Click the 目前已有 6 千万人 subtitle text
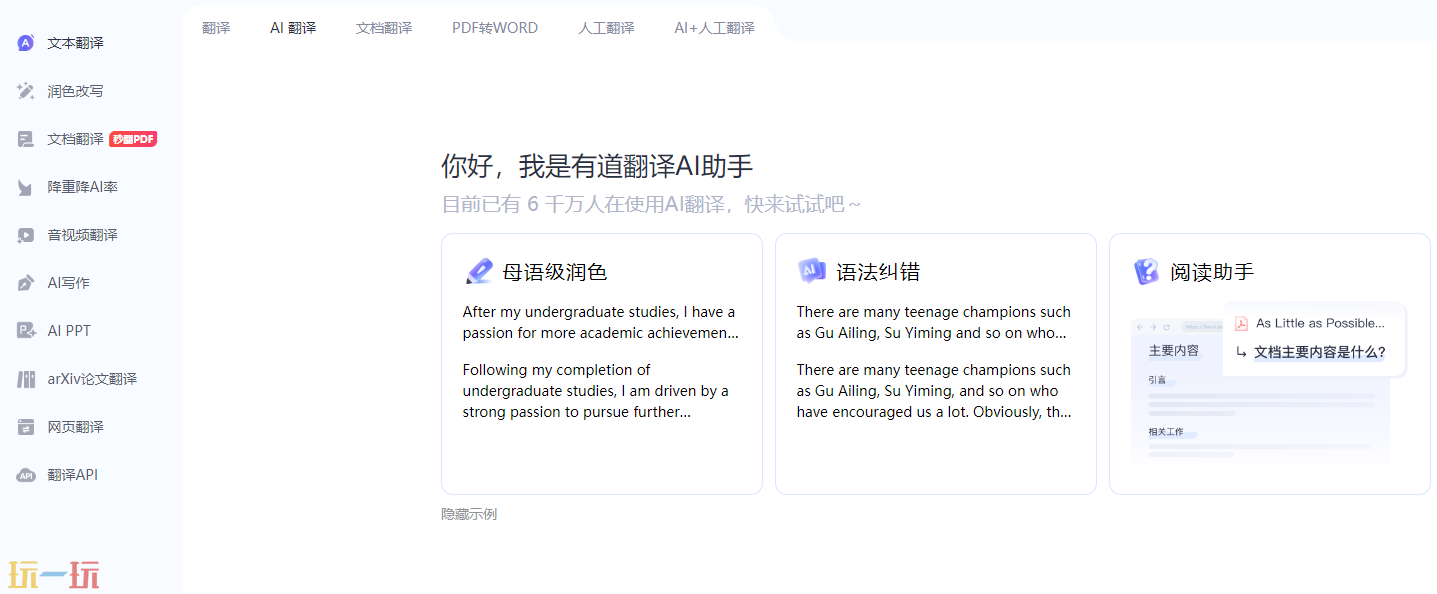Viewport: 1437px width, 594px height. coord(651,204)
